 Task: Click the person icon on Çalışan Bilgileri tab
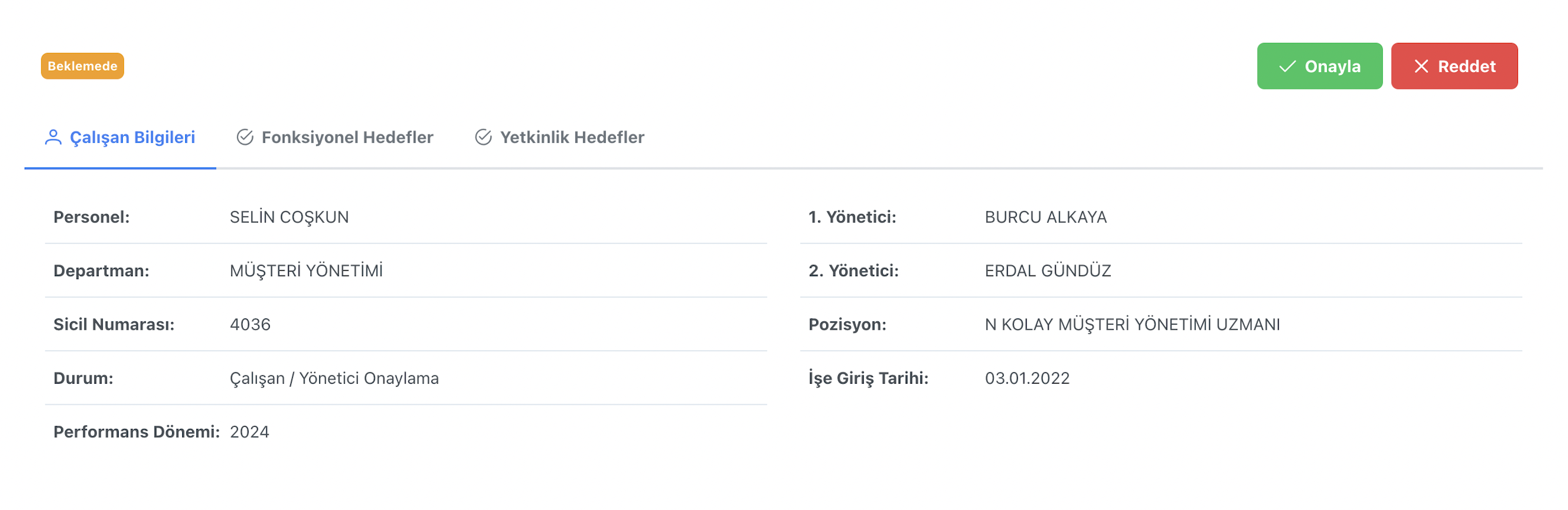[x=53, y=137]
